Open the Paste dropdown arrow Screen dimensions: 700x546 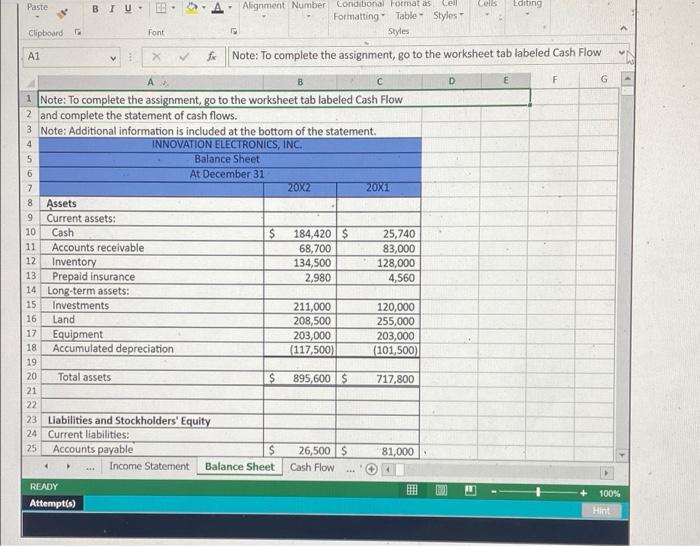(x=38, y=18)
